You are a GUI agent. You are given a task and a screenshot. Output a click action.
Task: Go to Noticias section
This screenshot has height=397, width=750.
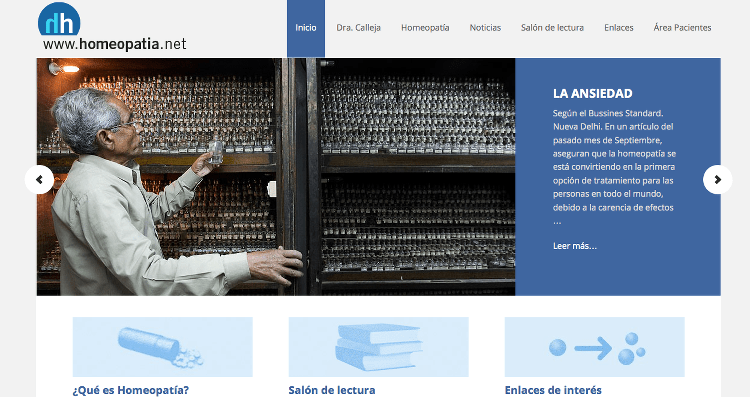(485, 28)
